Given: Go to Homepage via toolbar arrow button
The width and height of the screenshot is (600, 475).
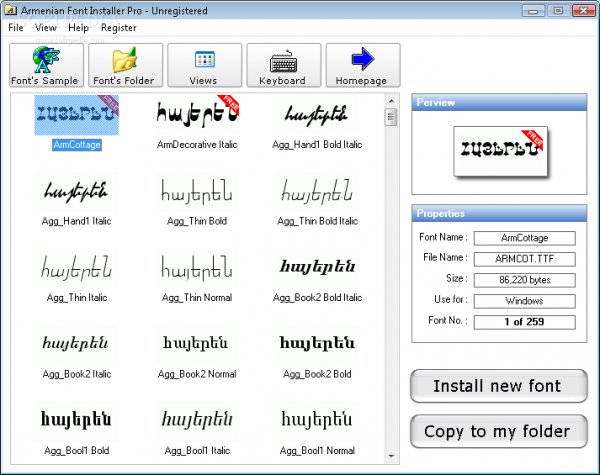Looking at the screenshot, I should tap(363, 65).
